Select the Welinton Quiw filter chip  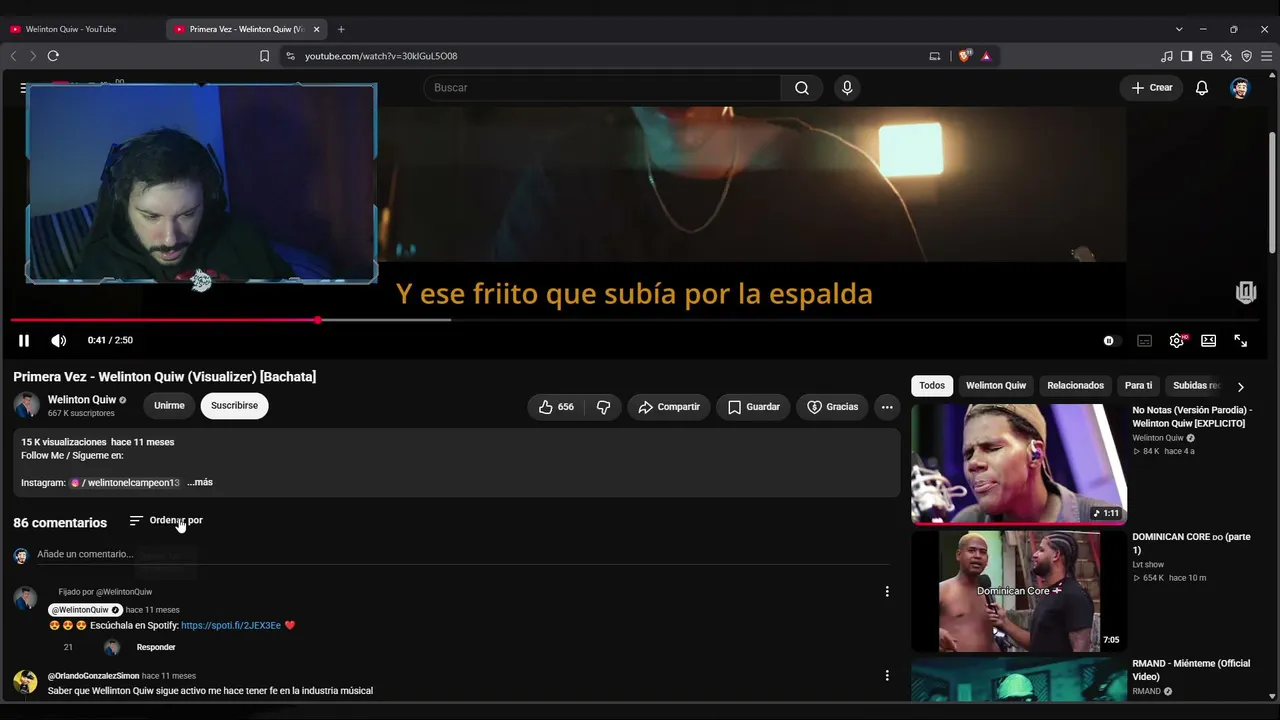click(996, 386)
